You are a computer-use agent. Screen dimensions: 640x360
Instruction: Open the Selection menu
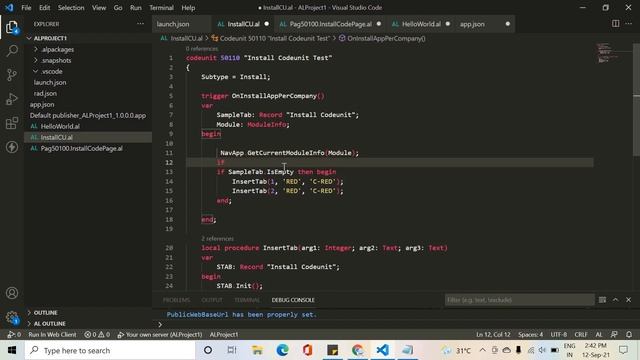[71, 8]
